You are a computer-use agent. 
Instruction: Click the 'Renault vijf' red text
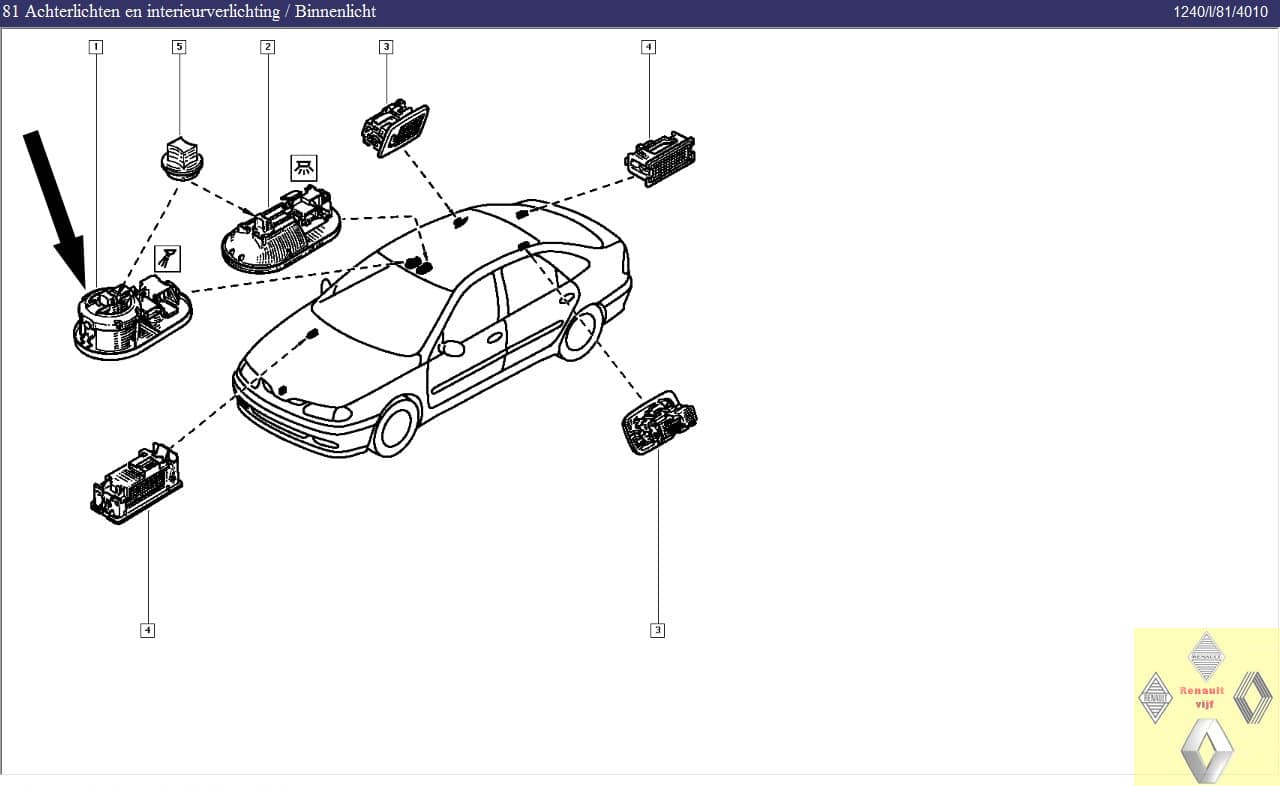[x=1203, y=697]
